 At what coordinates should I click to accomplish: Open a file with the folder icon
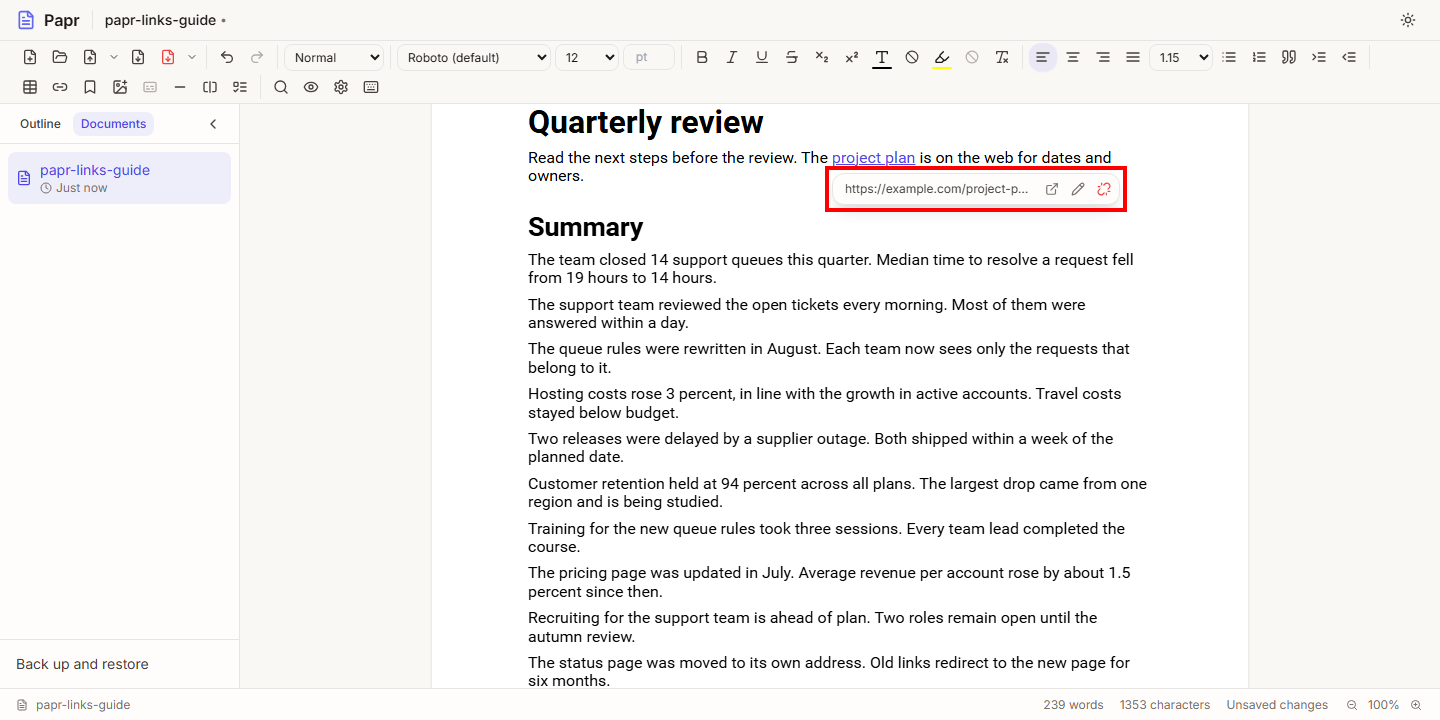pyautogui.click(x=60, y=57)
